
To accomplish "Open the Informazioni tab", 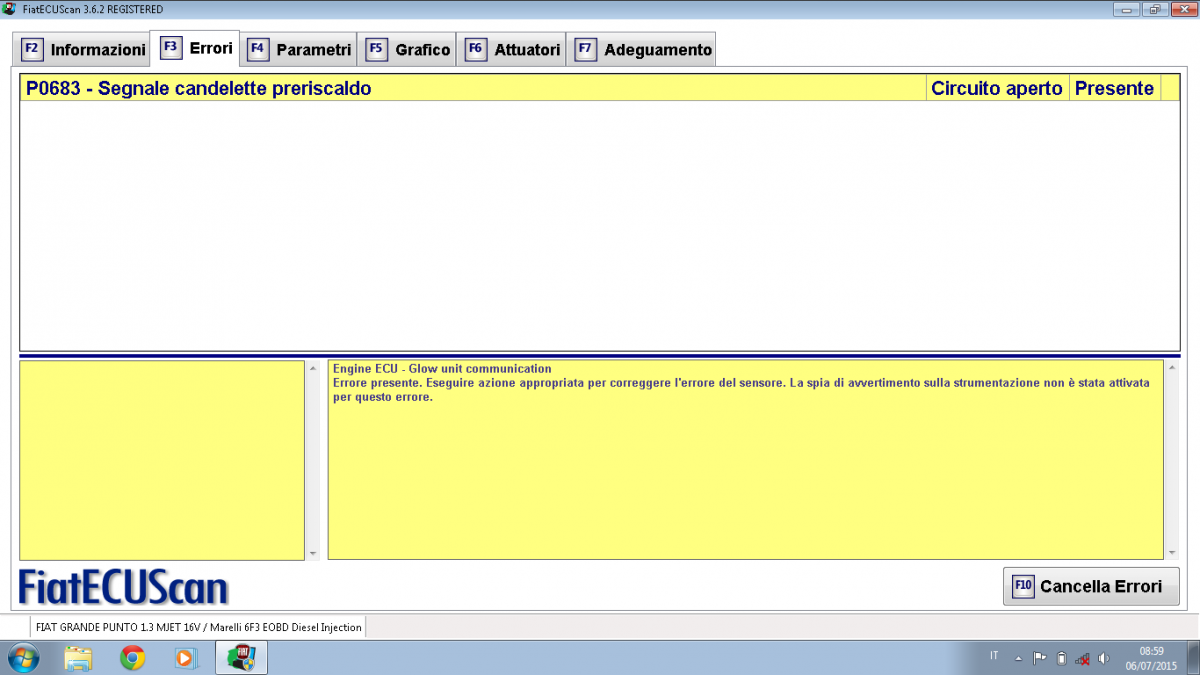I will point(83,49).
